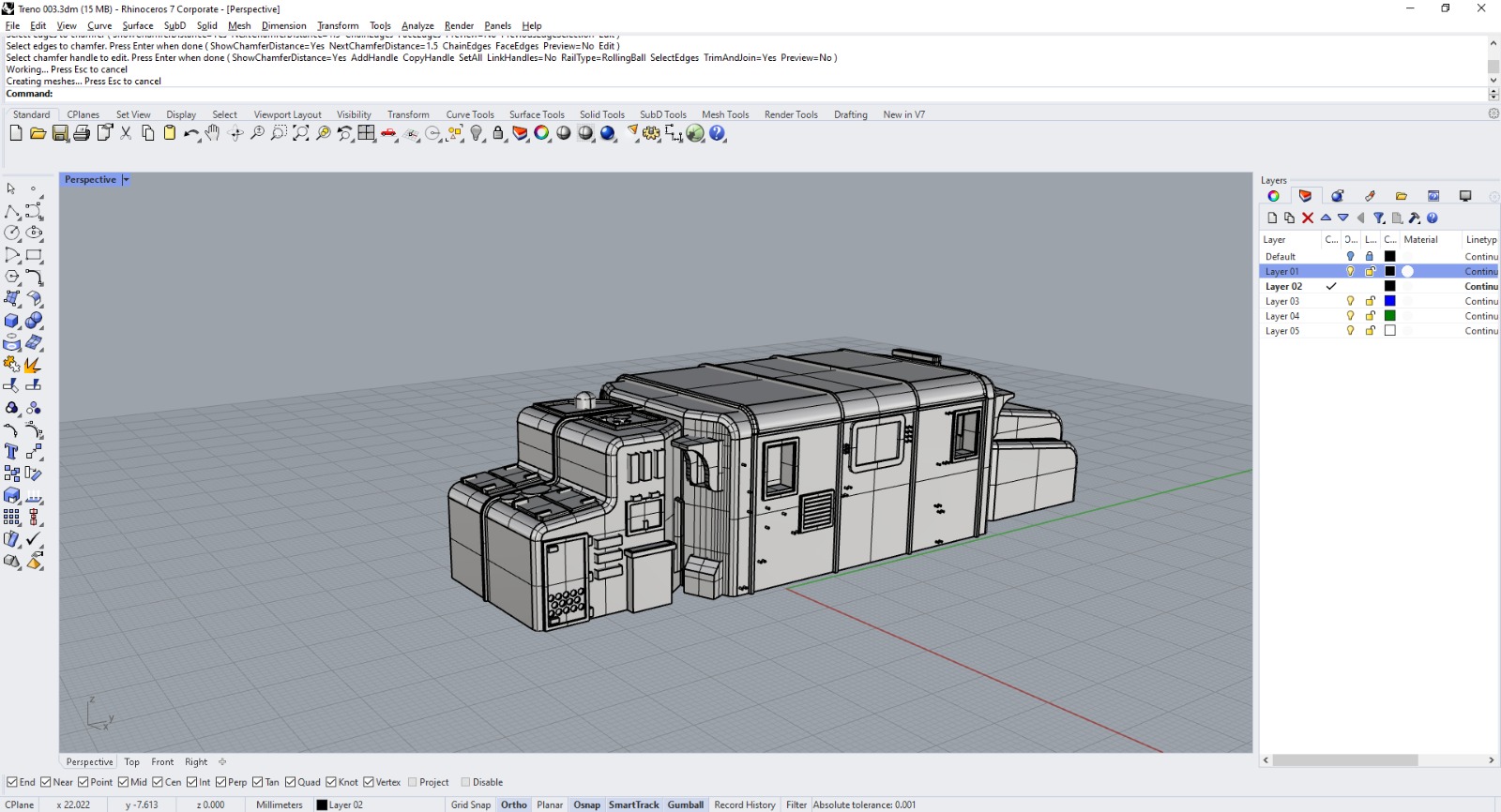This screenshot has width=1501, height=812.
Task: Click the Undo arrow icon
Action: point(190,133)
